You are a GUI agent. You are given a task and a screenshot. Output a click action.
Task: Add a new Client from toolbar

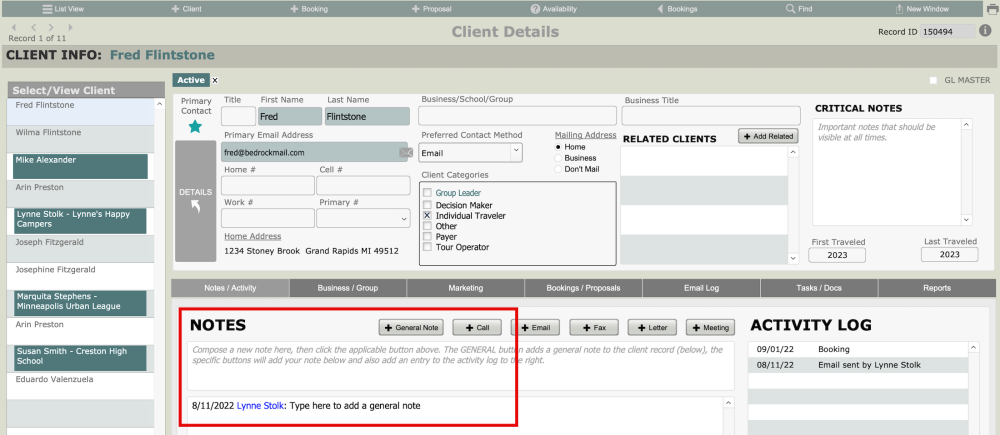(187, 9)
